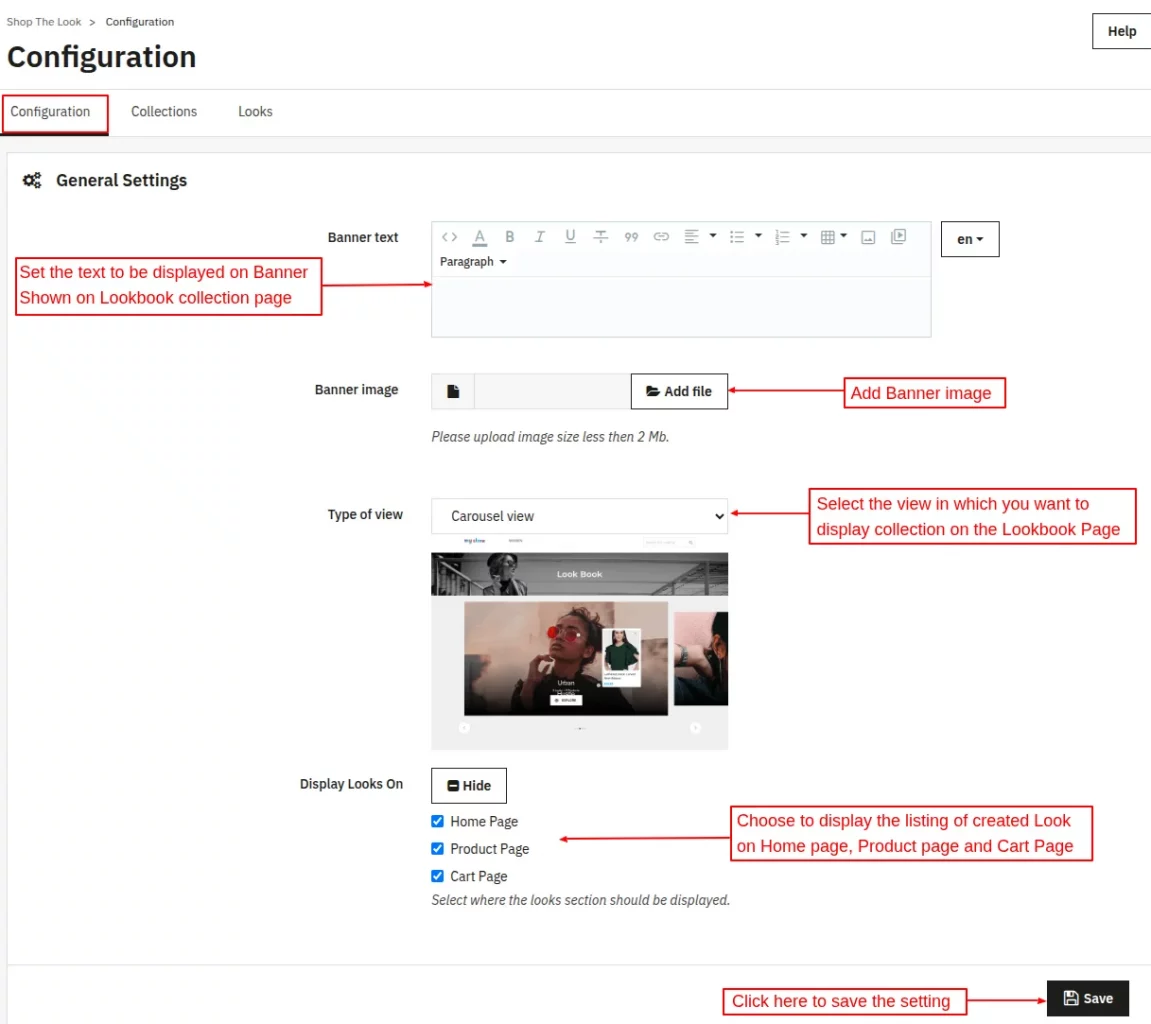The height and width of the screenshot is (1024, 1151).
Task: Toggle bold formatting
Action: pyautogui.click(x=509, y=236)
